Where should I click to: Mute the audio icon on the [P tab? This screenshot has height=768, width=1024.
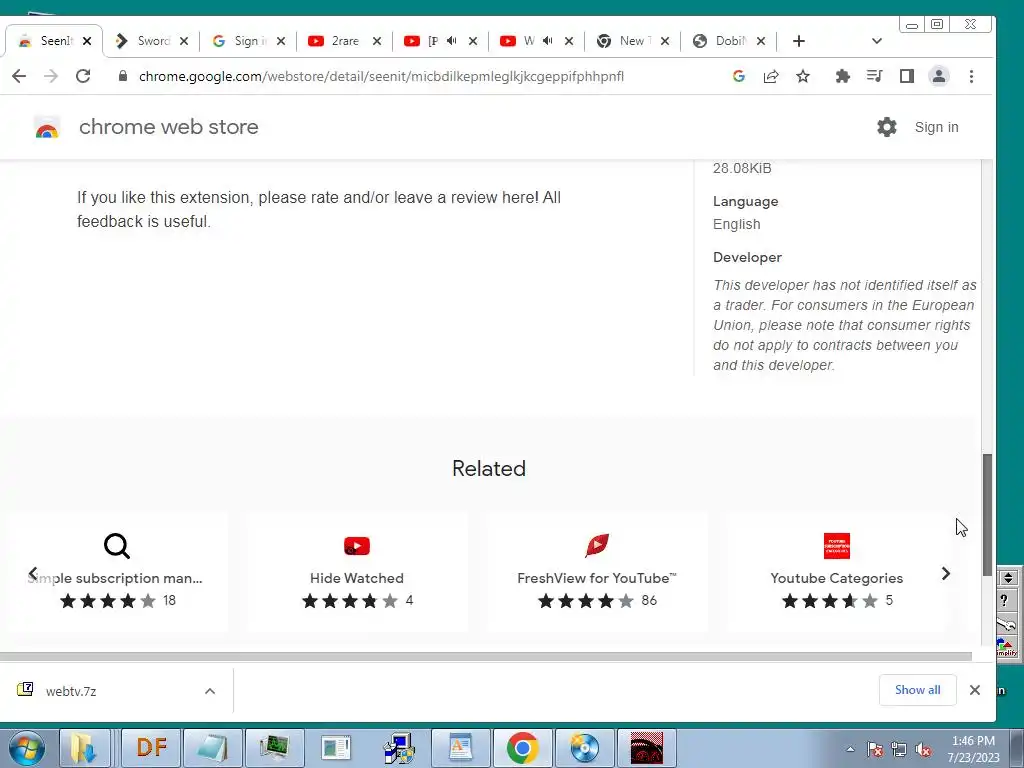pos(451,40)
